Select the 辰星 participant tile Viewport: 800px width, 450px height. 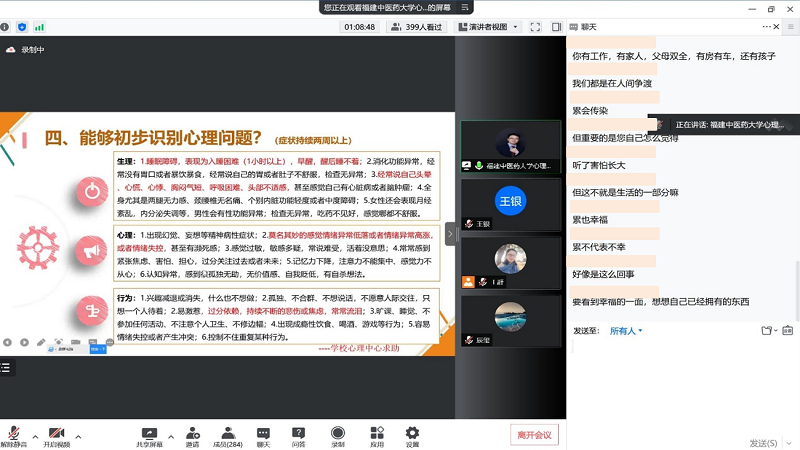click(510, 321)
